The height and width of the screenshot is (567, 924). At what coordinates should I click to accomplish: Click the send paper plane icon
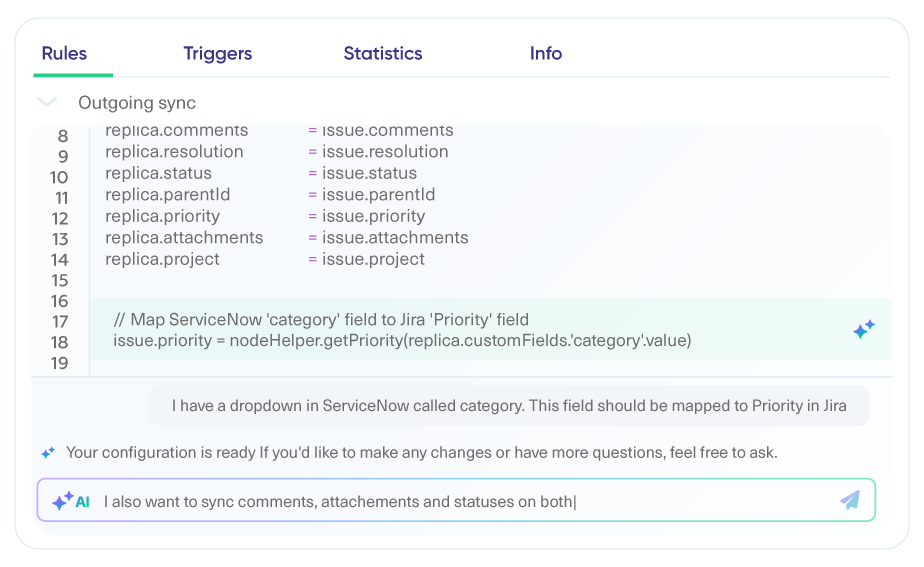[x=850, y=500]
